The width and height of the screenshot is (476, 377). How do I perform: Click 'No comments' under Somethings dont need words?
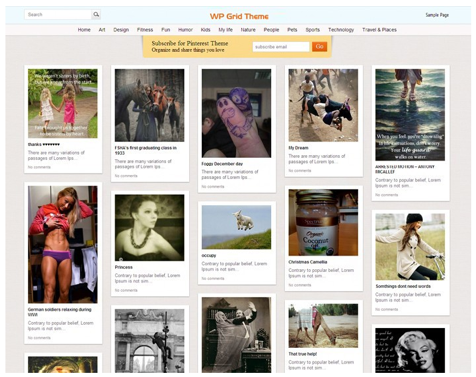click(x=387, y=309)
